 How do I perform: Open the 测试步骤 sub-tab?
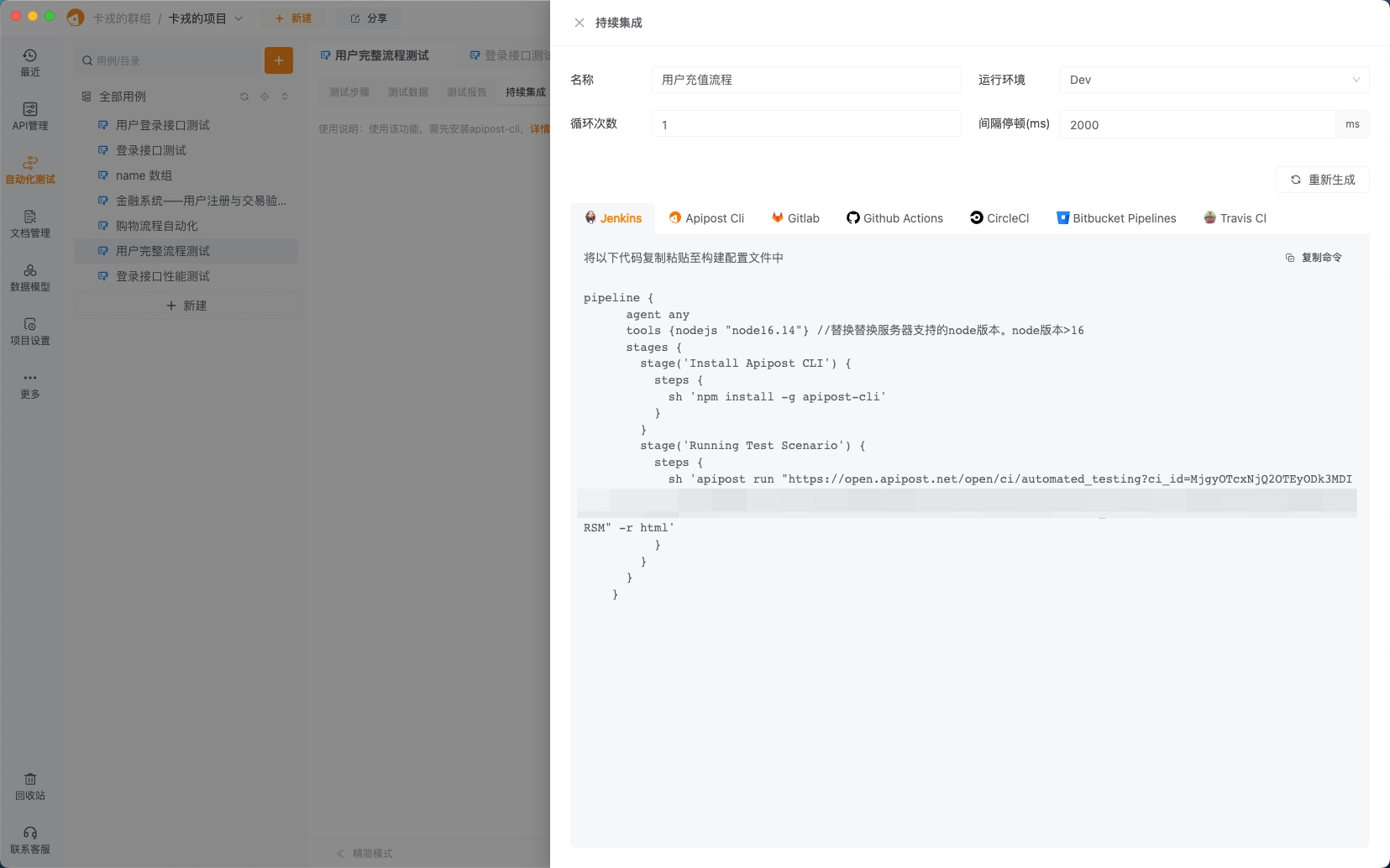point(349,92)
